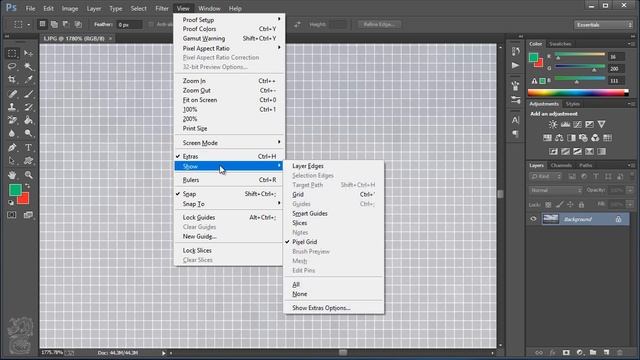
Task: Select the Paint Bucket tool
Action: 28,120
